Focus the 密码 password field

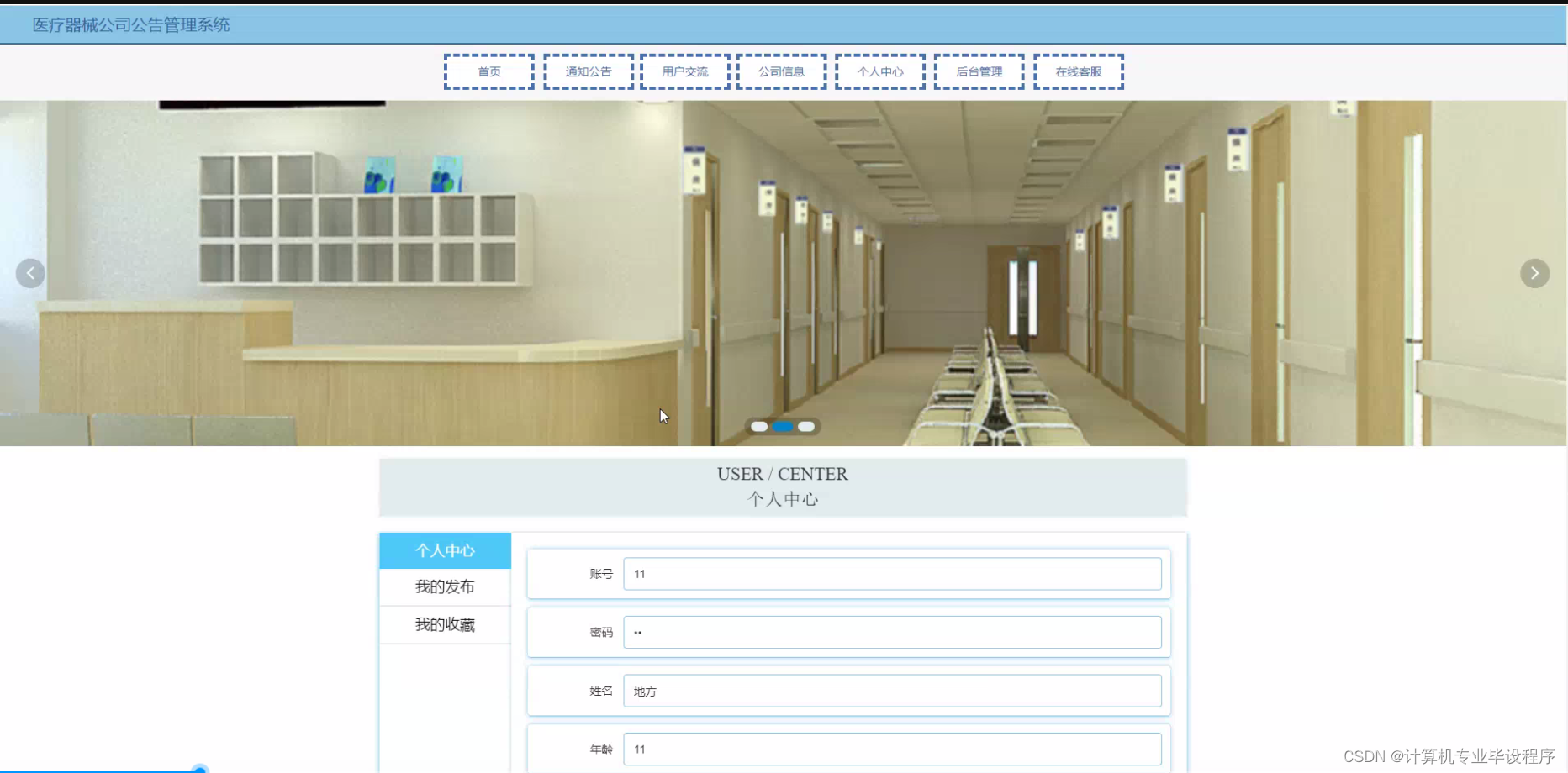(x=892, y=632)
